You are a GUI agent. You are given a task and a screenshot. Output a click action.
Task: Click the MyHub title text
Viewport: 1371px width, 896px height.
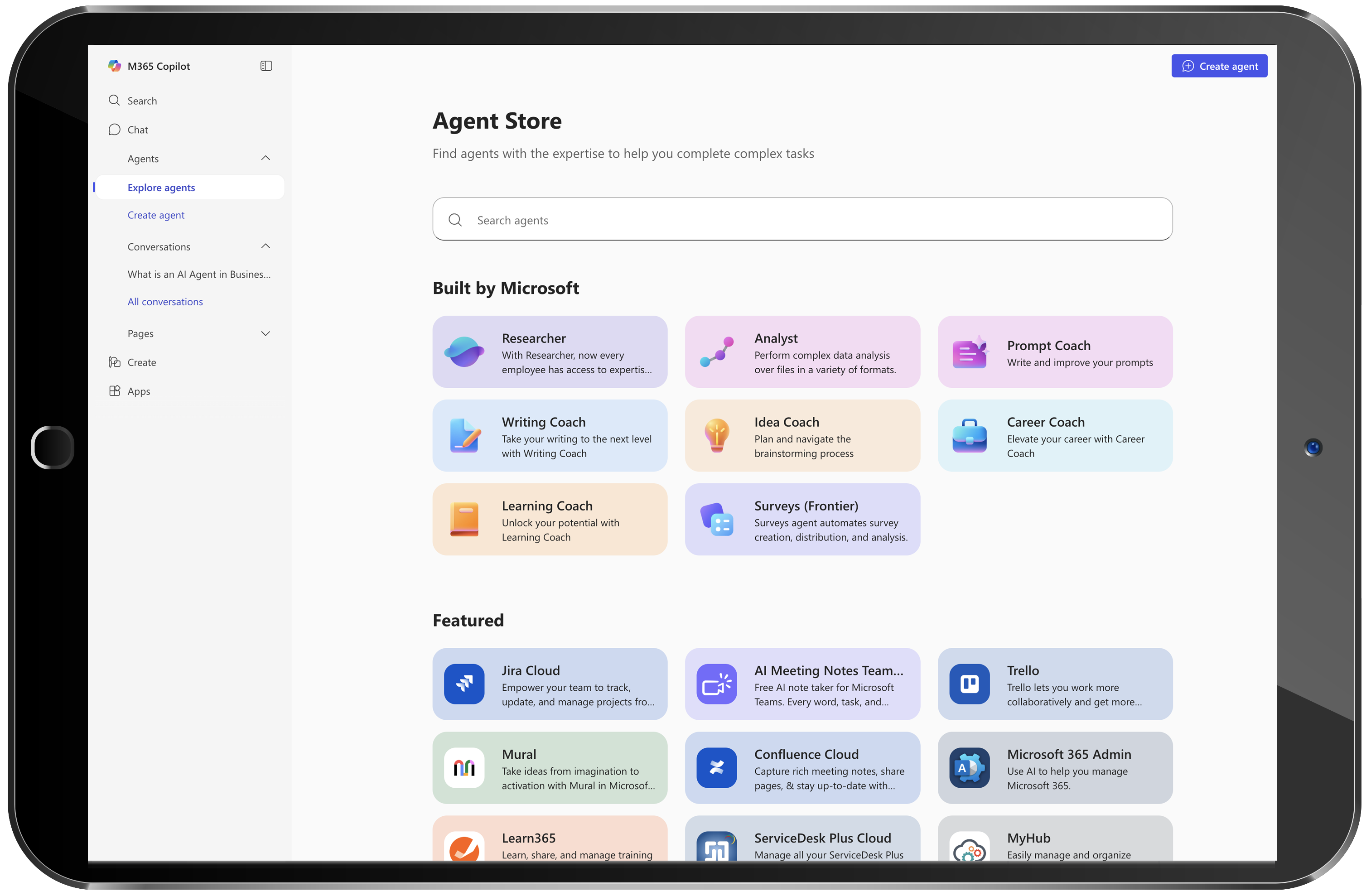(x=1028, y=838)
